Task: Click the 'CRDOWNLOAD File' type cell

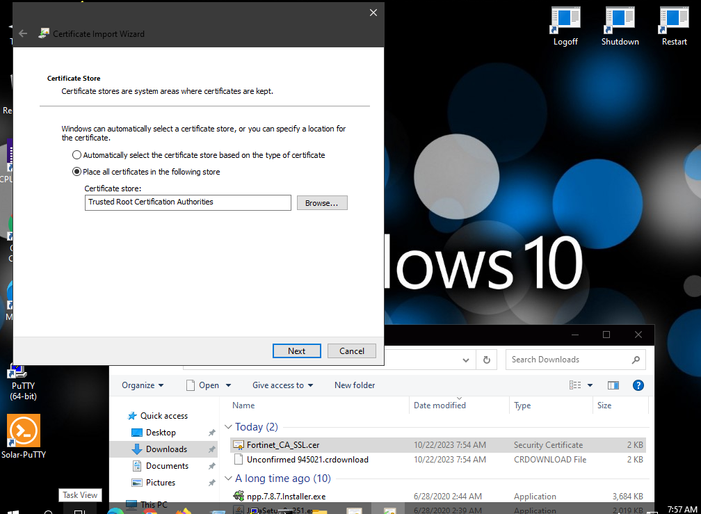Action: coord(550,460)
